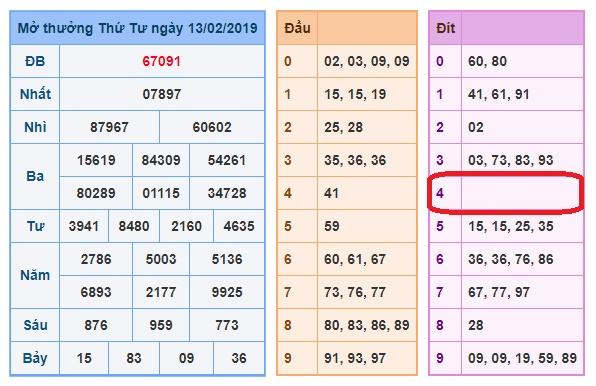Click Đít row values 03, 73, 83, 93
596x386 pixels.
510,160
